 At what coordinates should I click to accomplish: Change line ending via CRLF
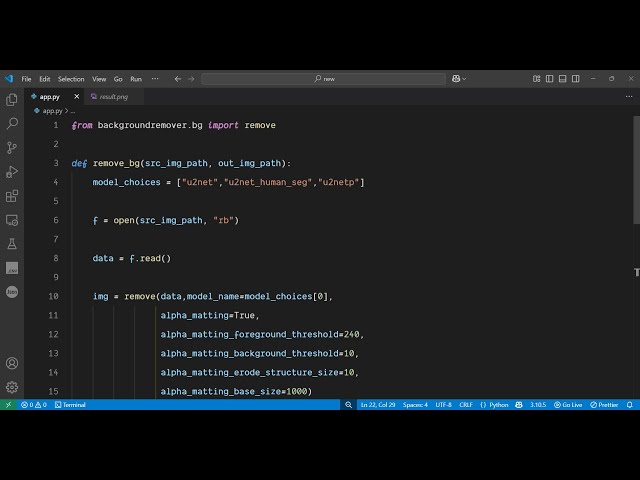click(466, 404)
